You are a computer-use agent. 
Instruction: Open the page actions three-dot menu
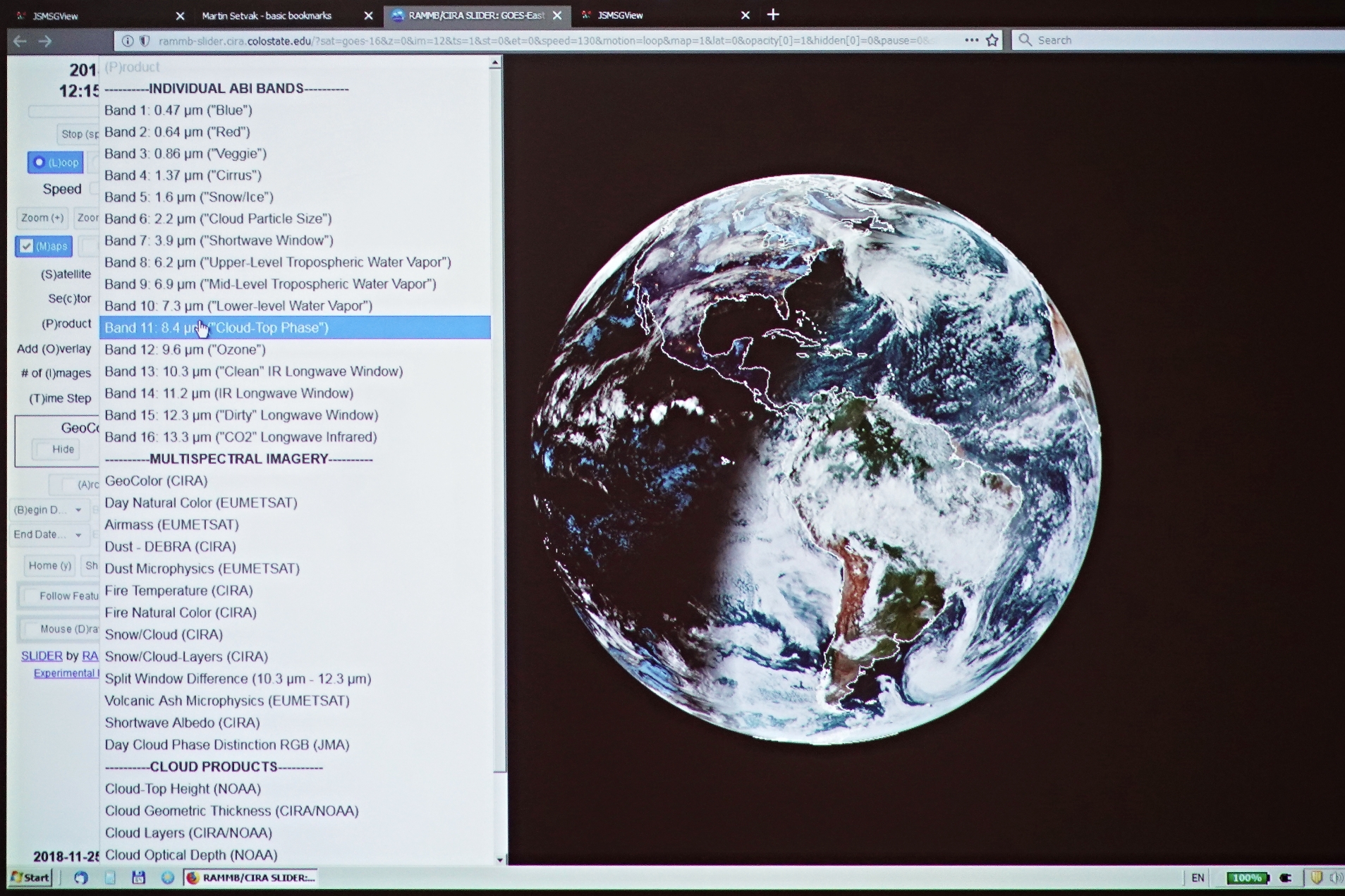pyautogui.click(x=971, y=40)
